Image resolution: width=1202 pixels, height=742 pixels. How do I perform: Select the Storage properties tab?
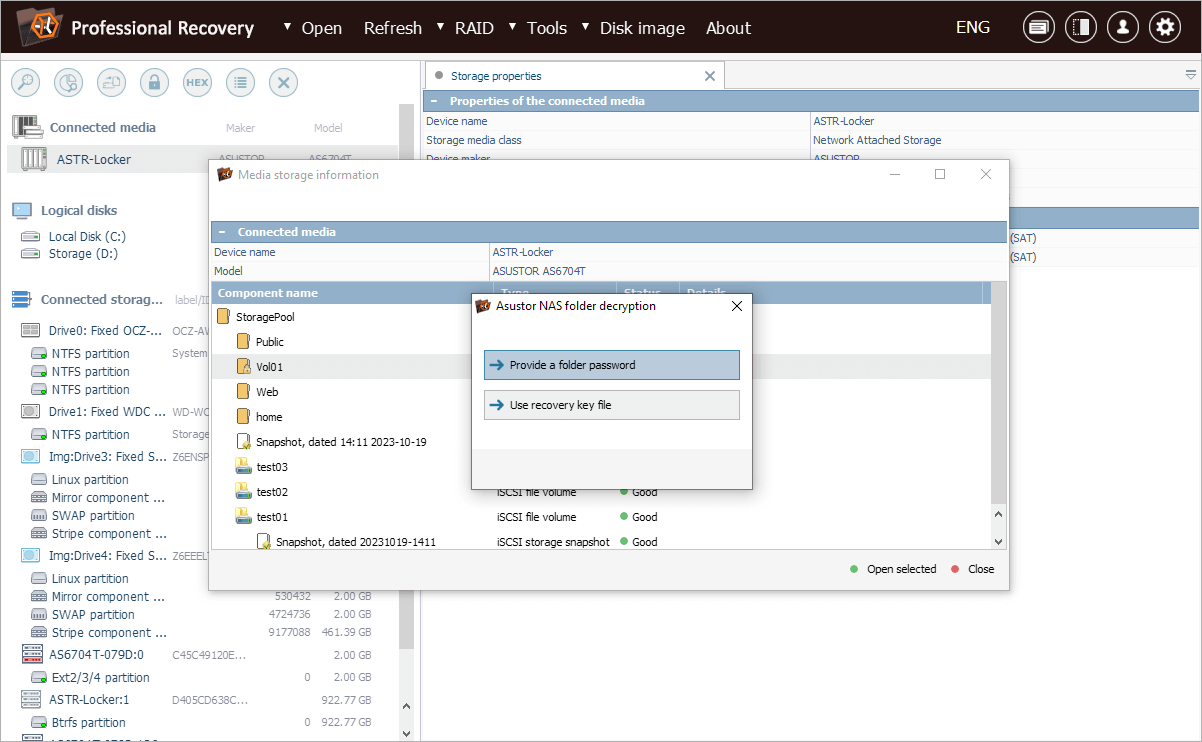(x=495, y=76)
